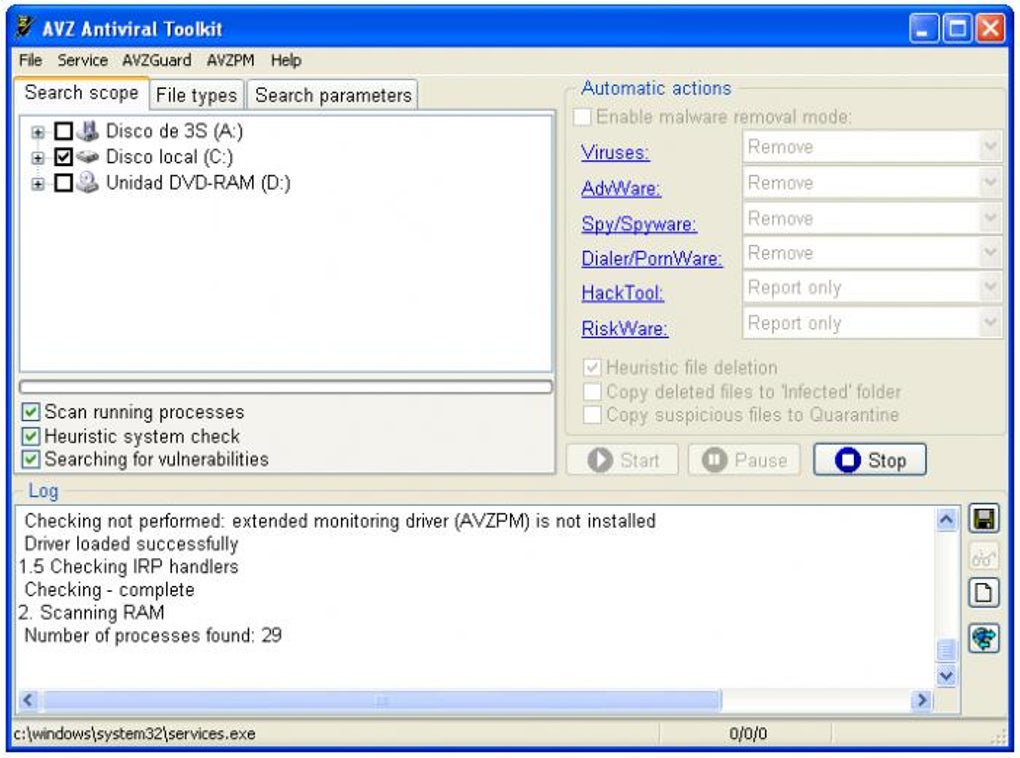
Task: Click the RiskWare link
Action: [x=624, y=329]
